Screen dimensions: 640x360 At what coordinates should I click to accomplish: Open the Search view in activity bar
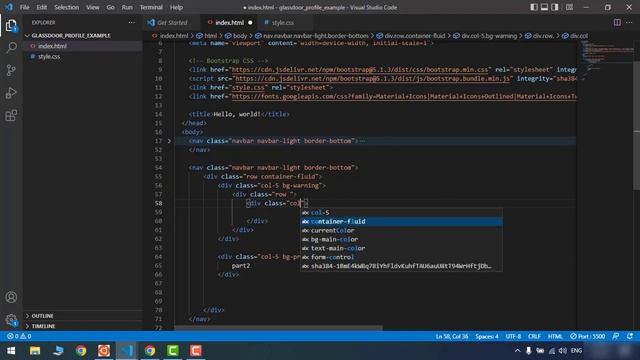point(11,47)
